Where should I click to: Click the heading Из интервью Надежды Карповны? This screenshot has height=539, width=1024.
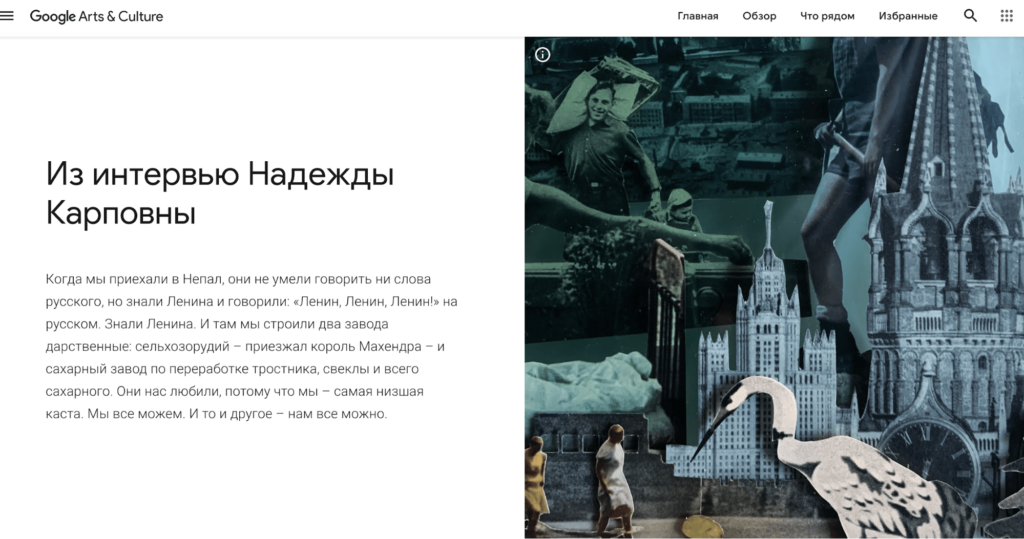click(220, 194)
